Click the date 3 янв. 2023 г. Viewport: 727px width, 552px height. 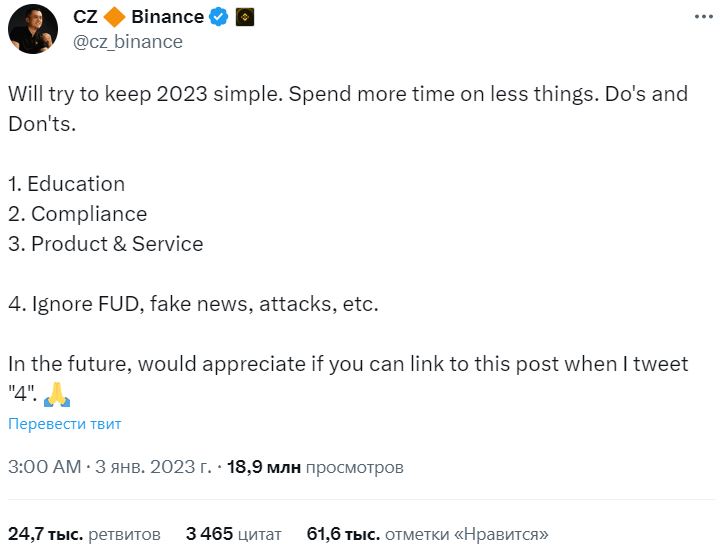click(x=153, y=467)
